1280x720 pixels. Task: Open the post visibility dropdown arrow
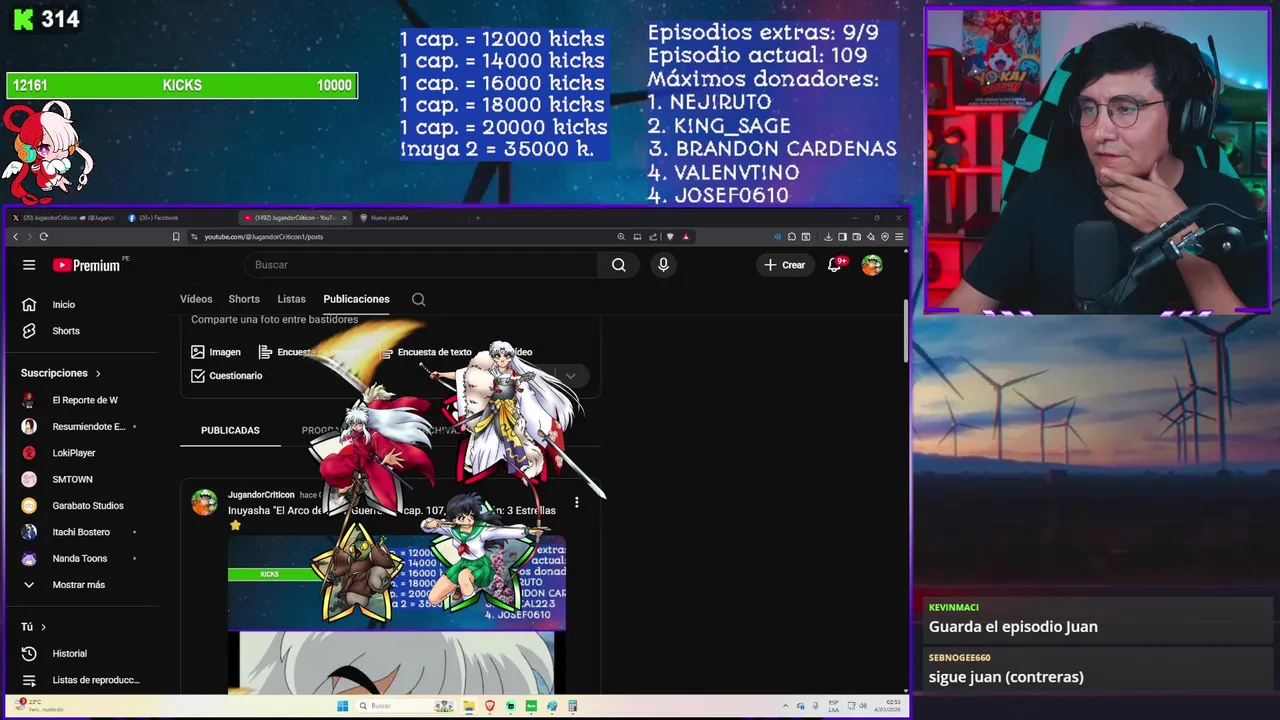pyautogui.click(x=570, y=376)
